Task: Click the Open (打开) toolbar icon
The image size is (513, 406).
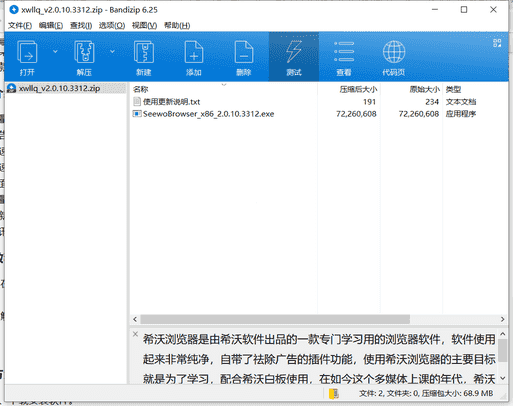Action: (x=27, y=52)
